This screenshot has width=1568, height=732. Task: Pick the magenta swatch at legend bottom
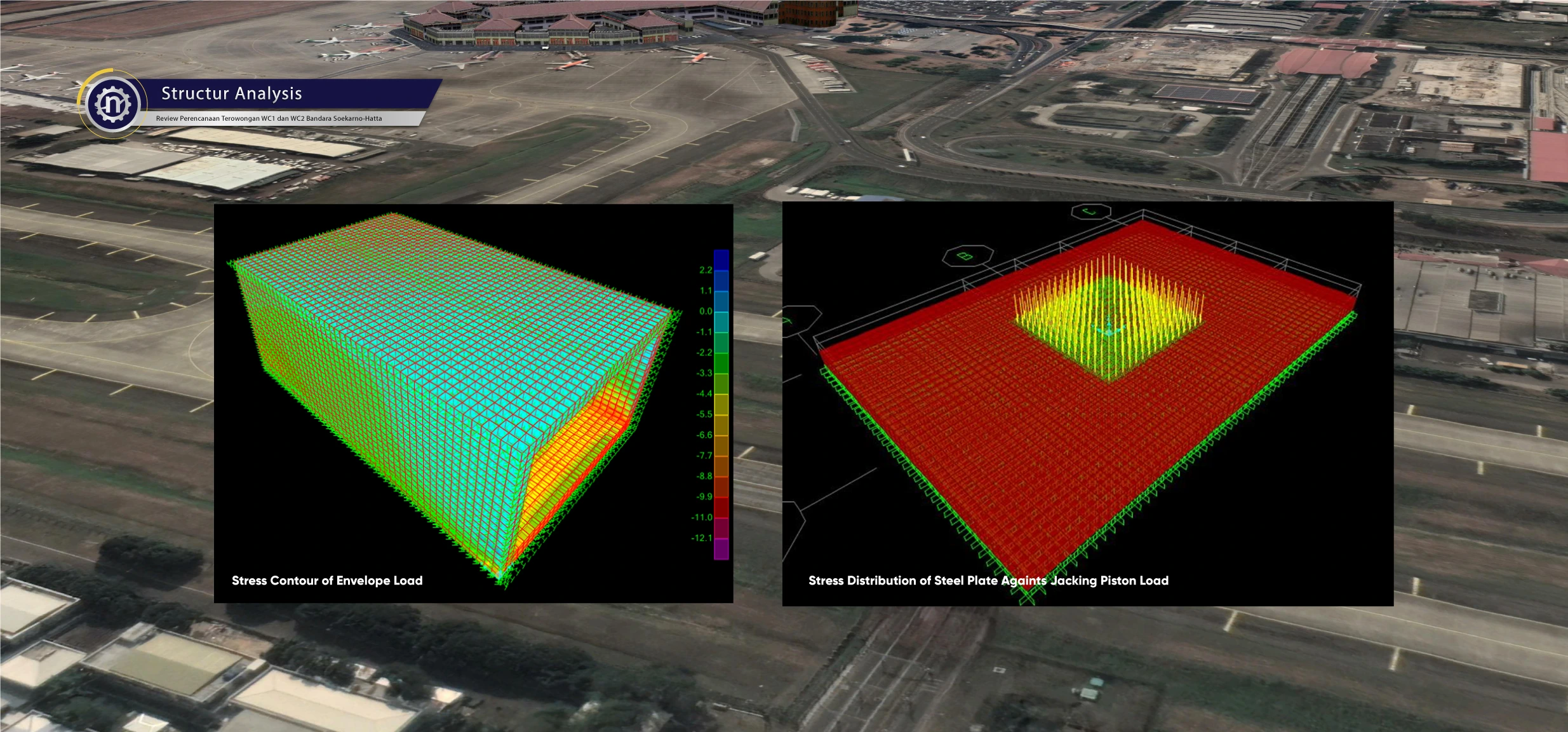tap(721, 549)
